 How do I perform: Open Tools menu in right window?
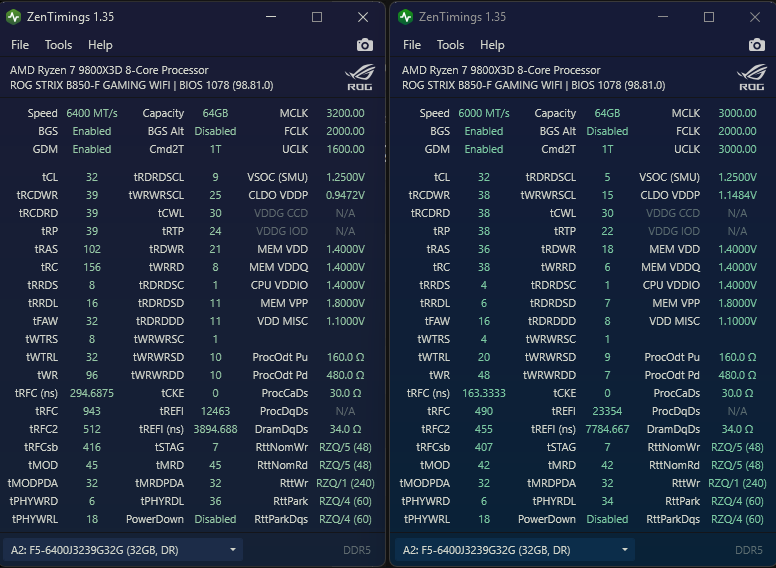[450, 45]
